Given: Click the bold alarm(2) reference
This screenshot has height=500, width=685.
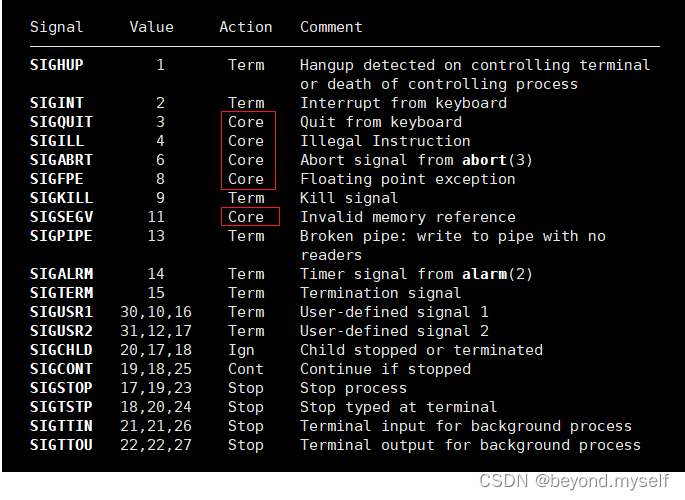Looking at the screenshot, I should click(x=497, y=274).
